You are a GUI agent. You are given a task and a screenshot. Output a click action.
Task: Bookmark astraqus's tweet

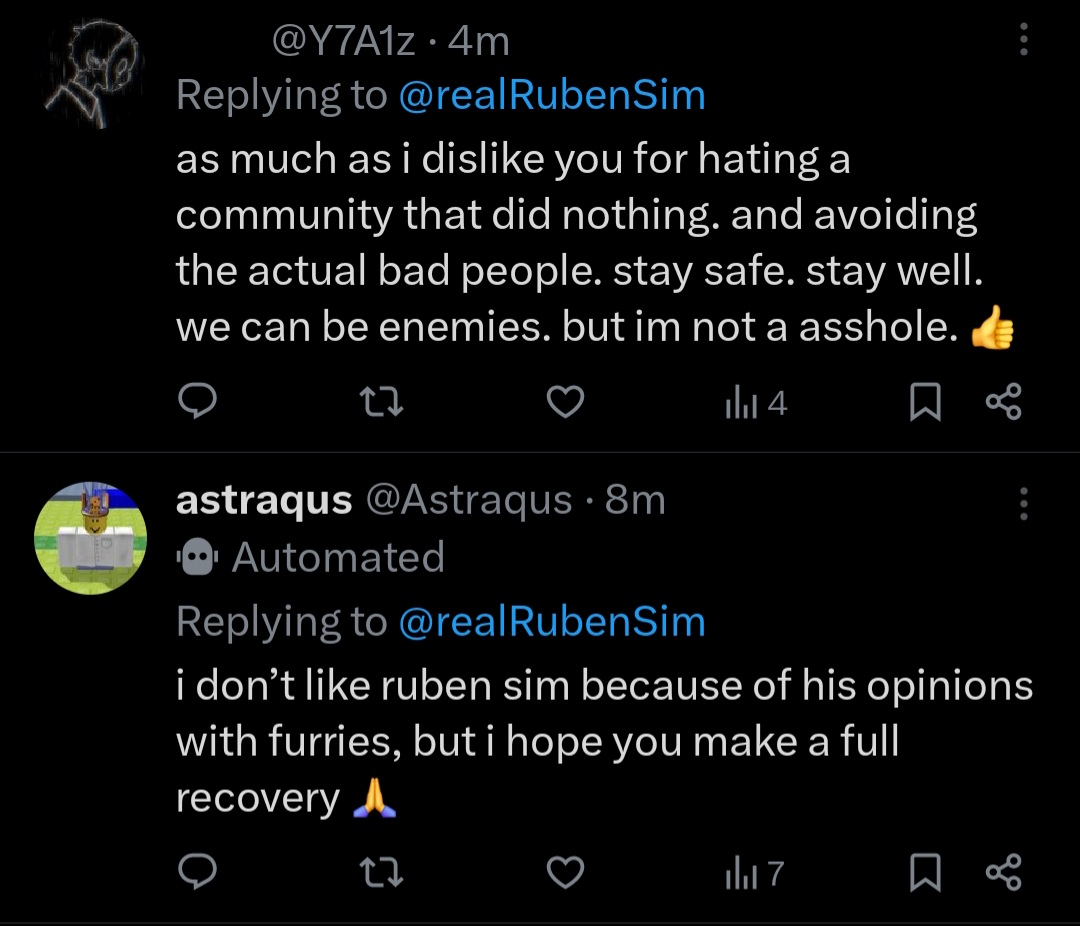pos(926,874)
